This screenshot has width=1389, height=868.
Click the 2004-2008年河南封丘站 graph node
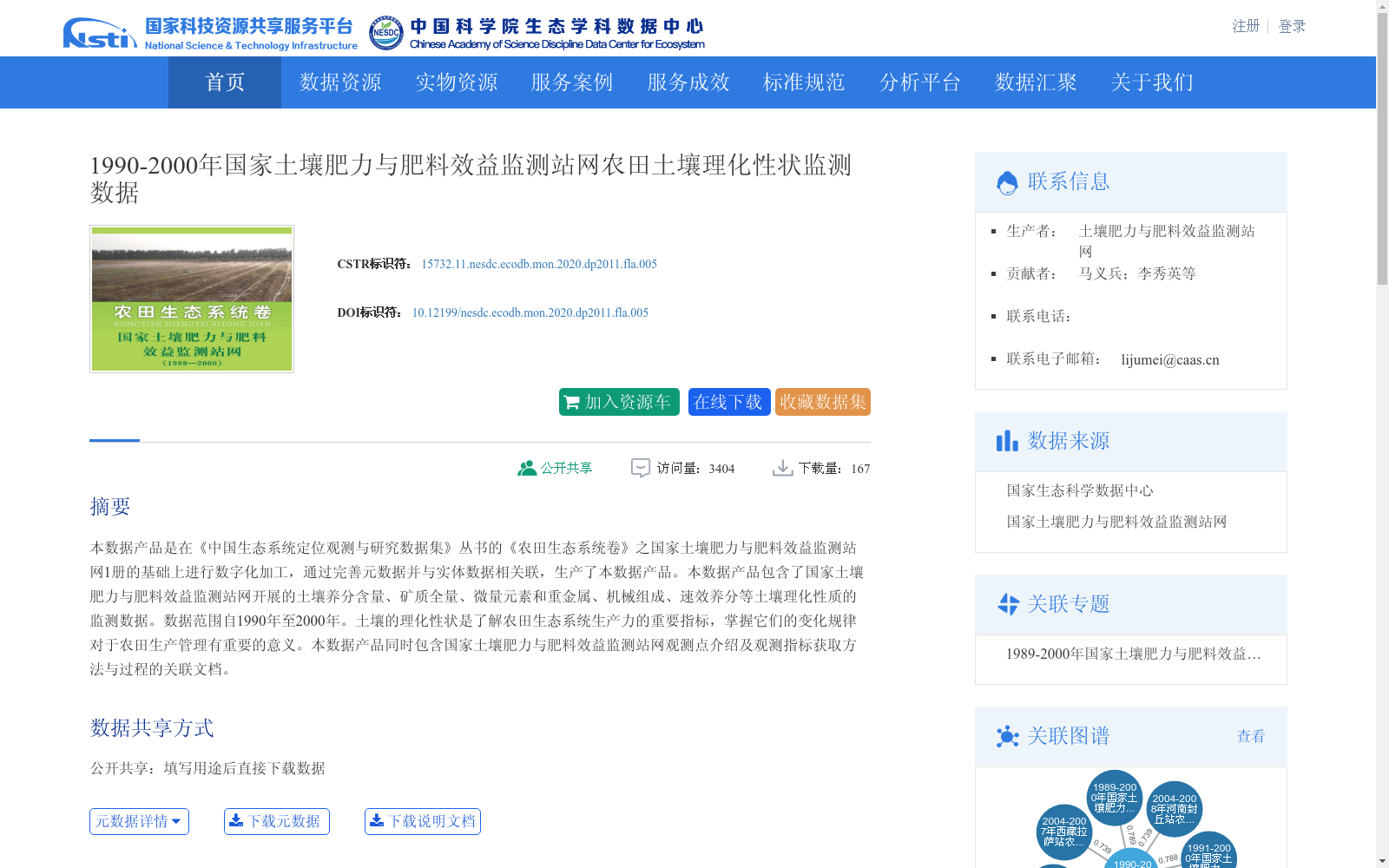coord(1175,809)
